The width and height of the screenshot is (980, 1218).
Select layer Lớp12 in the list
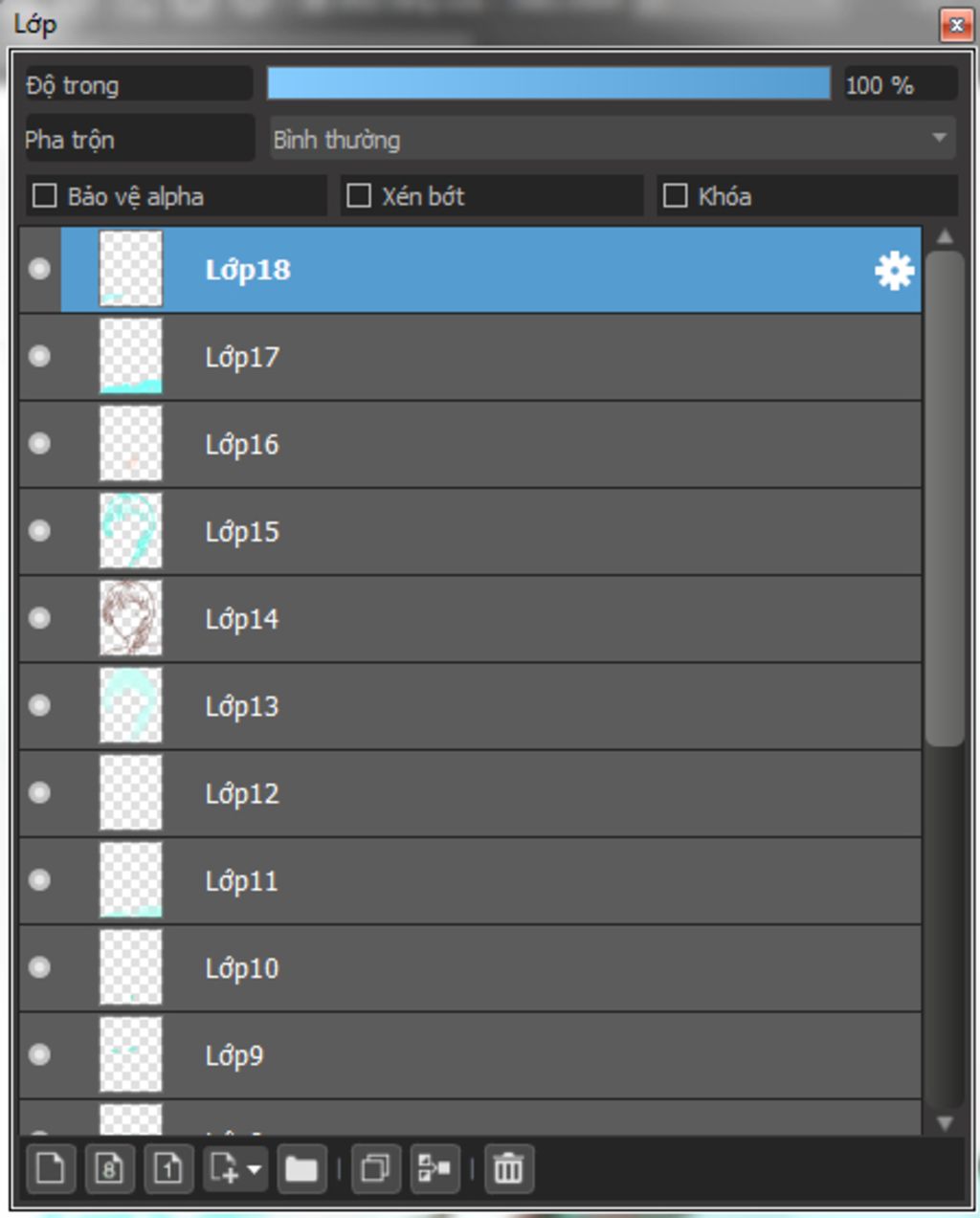click(x=471, y=793)
